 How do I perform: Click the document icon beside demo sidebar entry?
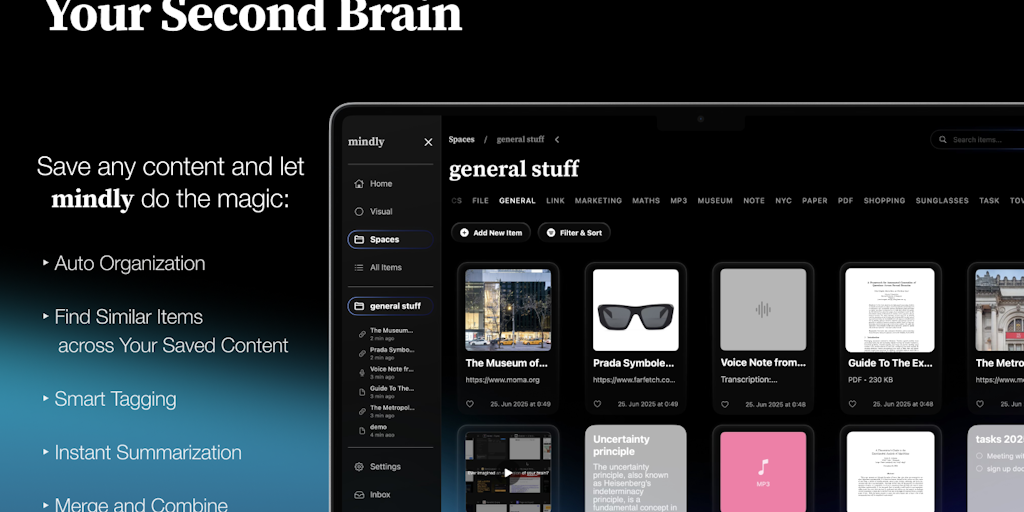point(362,430)
